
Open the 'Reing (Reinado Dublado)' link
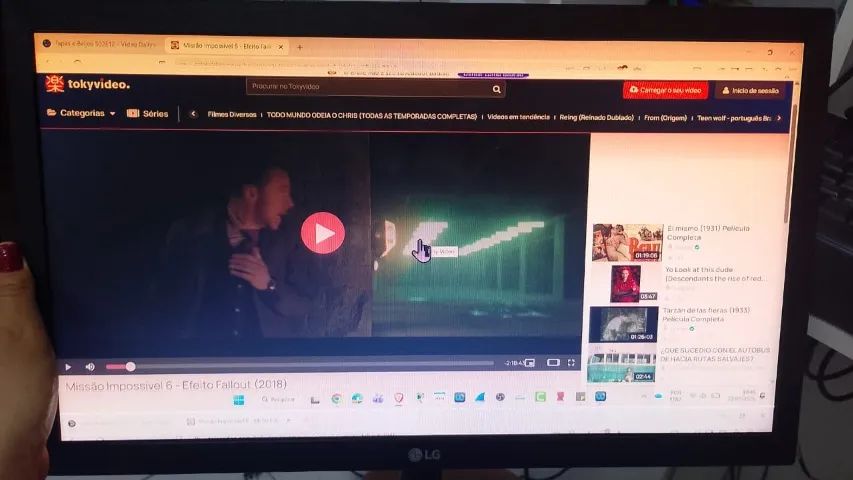coord(596,118)
